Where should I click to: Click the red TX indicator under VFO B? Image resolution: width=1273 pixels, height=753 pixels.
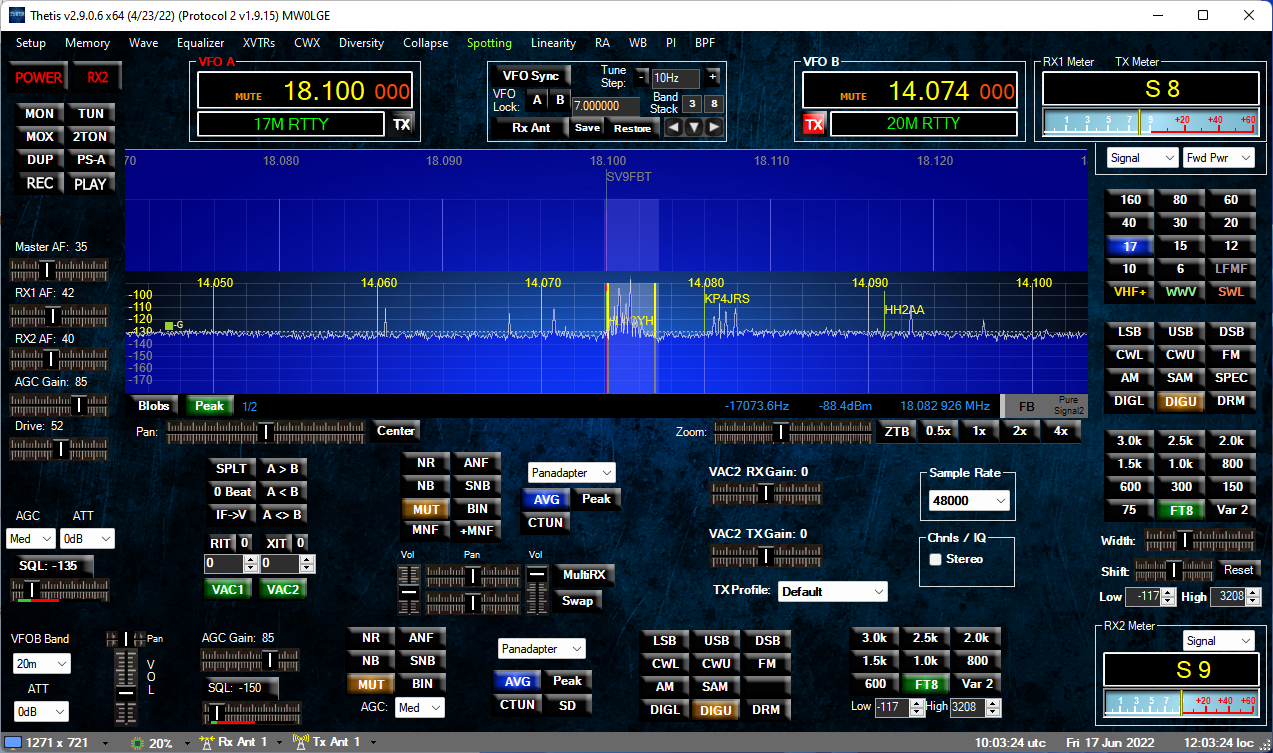[814, 124]
